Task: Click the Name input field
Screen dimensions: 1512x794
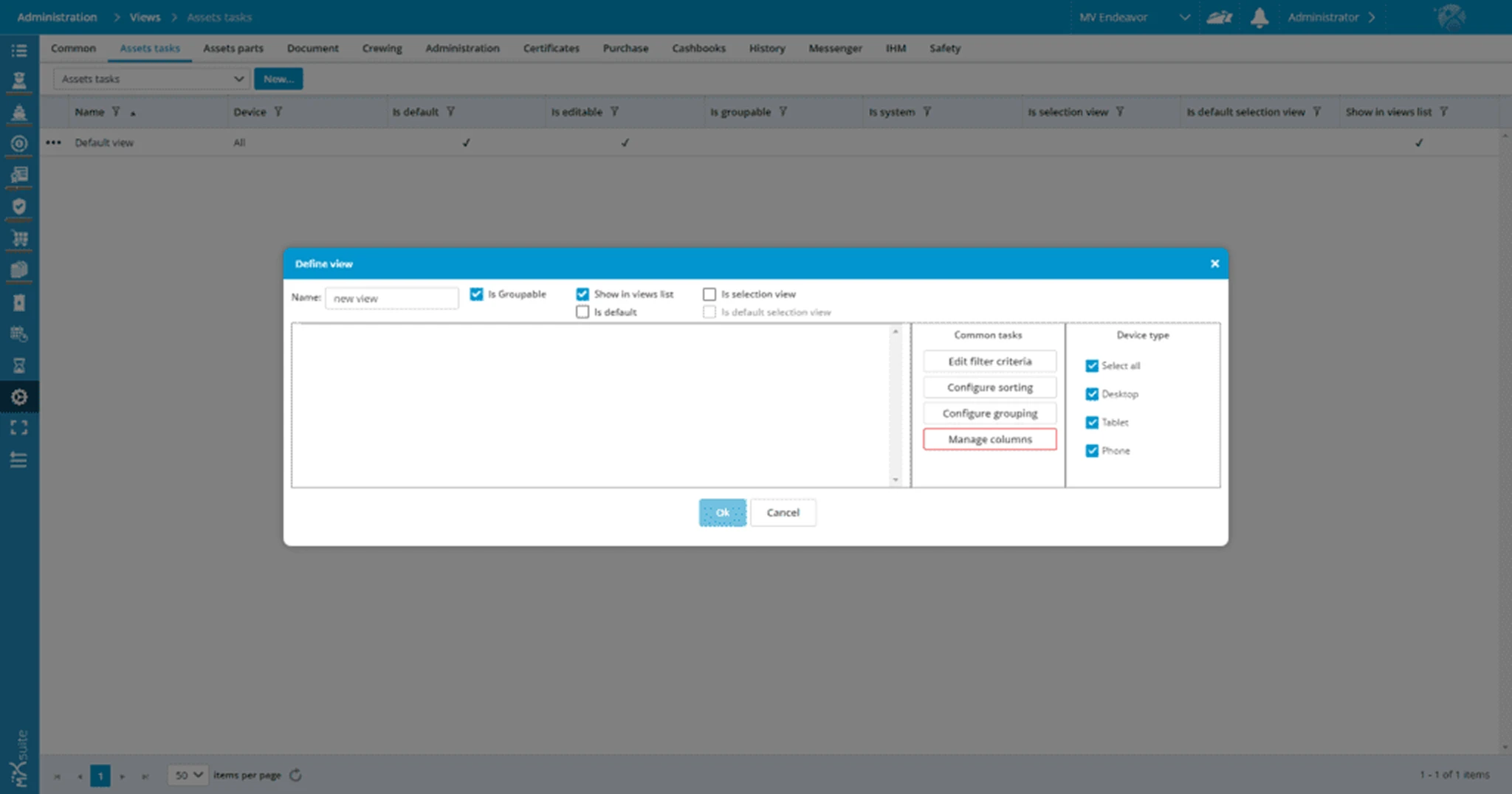Action: [x=391, y=299]
